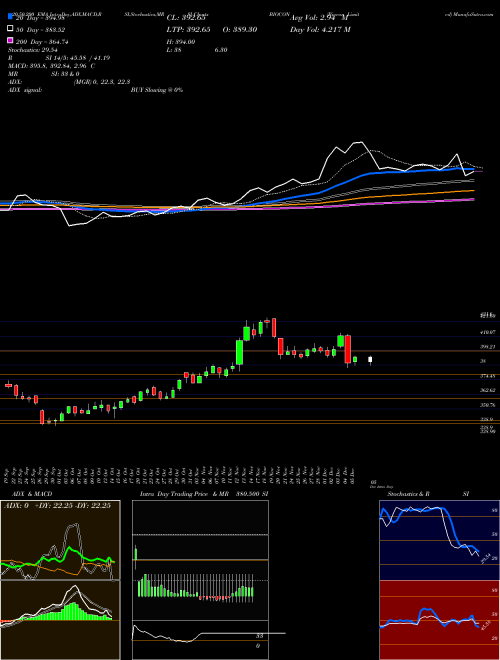
Task: Click the BIOCON ticker label at top
Action: (280, 14)
